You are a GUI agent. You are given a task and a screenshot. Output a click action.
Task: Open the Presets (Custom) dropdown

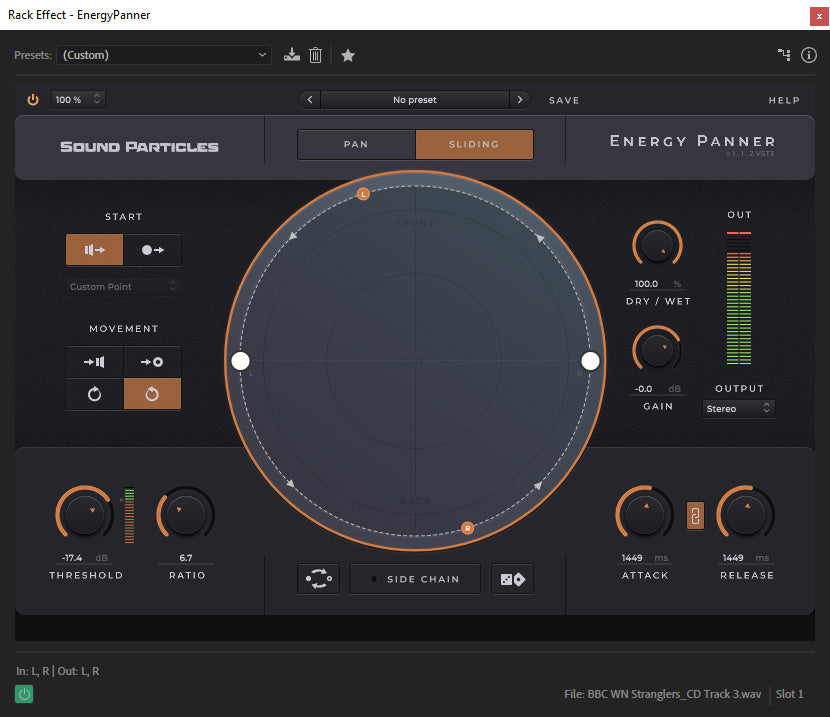pyautogui.click(x=164, y=55)
